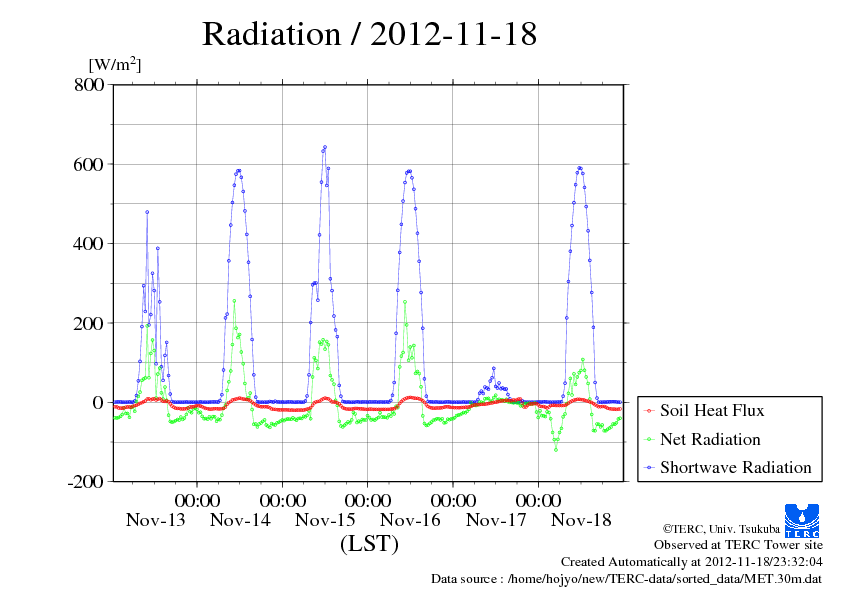
Task: Click the 600 y-axis value
Action: 89,164
